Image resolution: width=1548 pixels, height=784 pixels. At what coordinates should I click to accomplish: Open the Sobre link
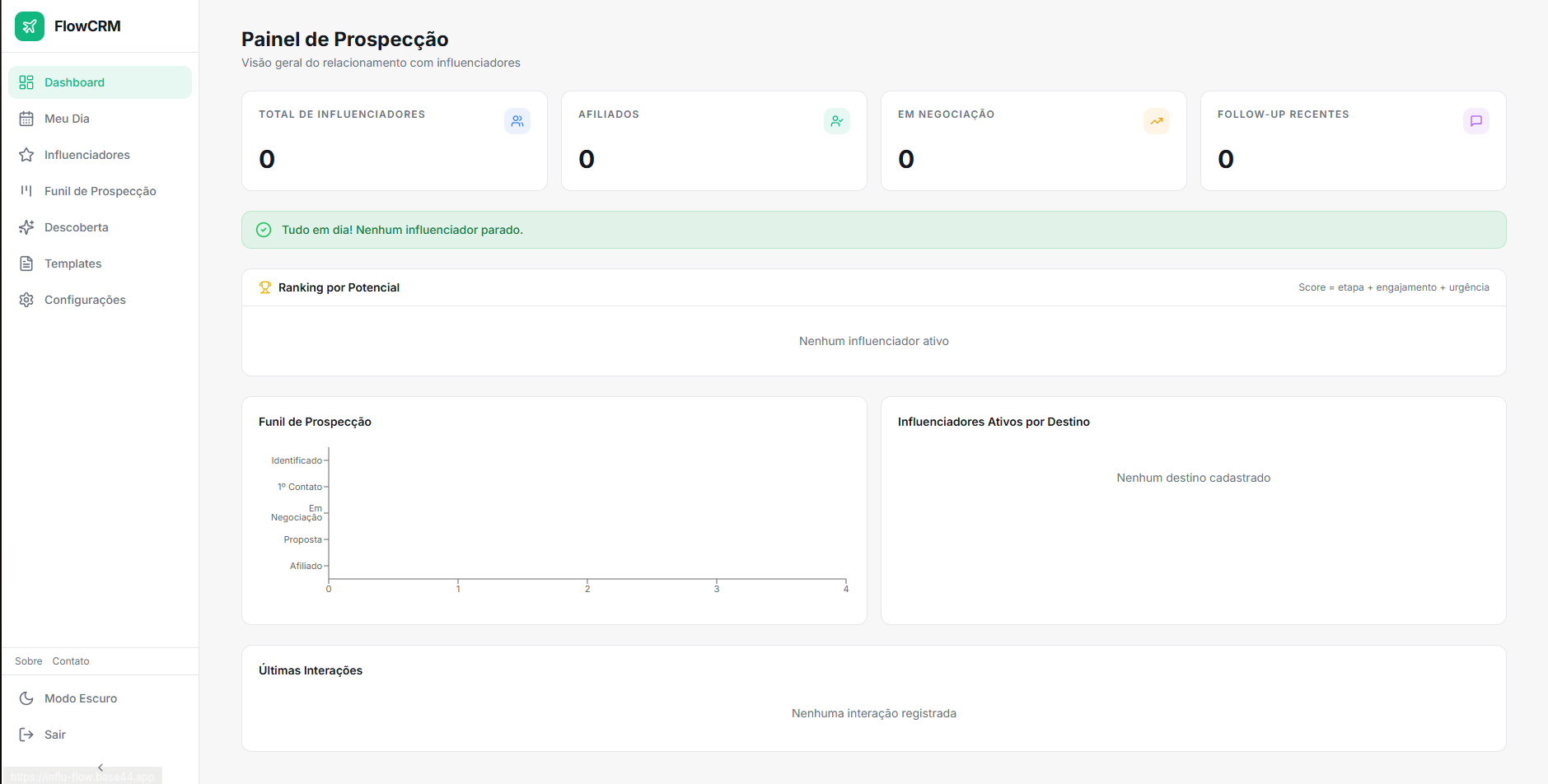coord(28,661)
